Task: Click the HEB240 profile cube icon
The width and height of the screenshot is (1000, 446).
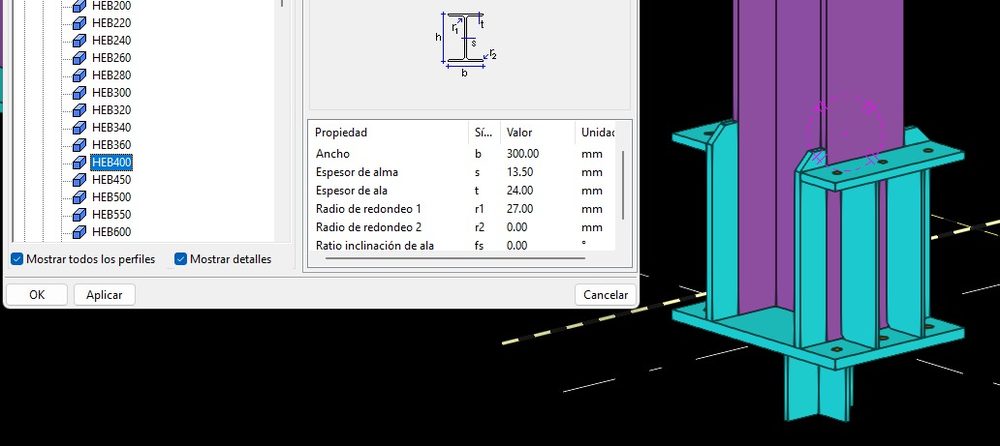Action: tap(79, 40)
